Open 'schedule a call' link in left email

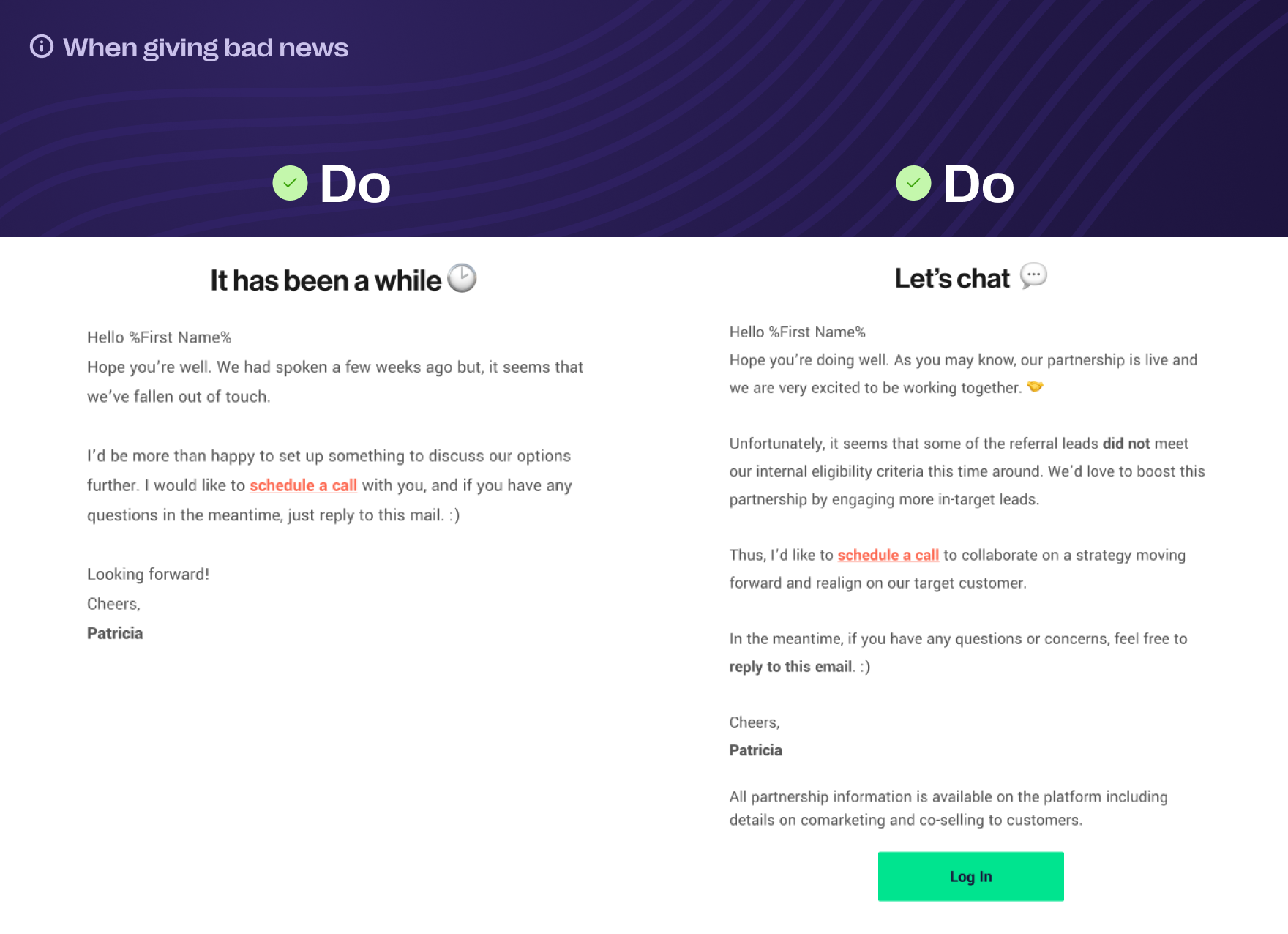coord(303,485)
